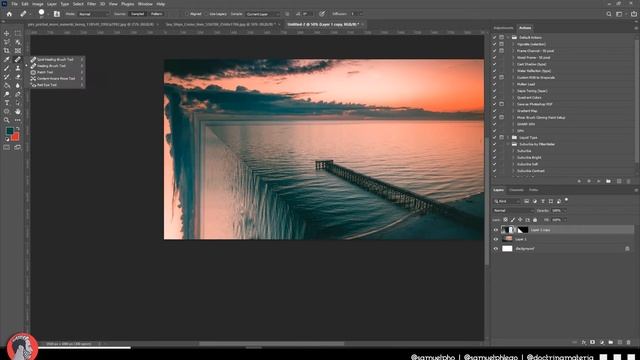The image size is (640, 360).
Task: Enable the Use Legacy checkbox
Action: [x=206, y=14]
